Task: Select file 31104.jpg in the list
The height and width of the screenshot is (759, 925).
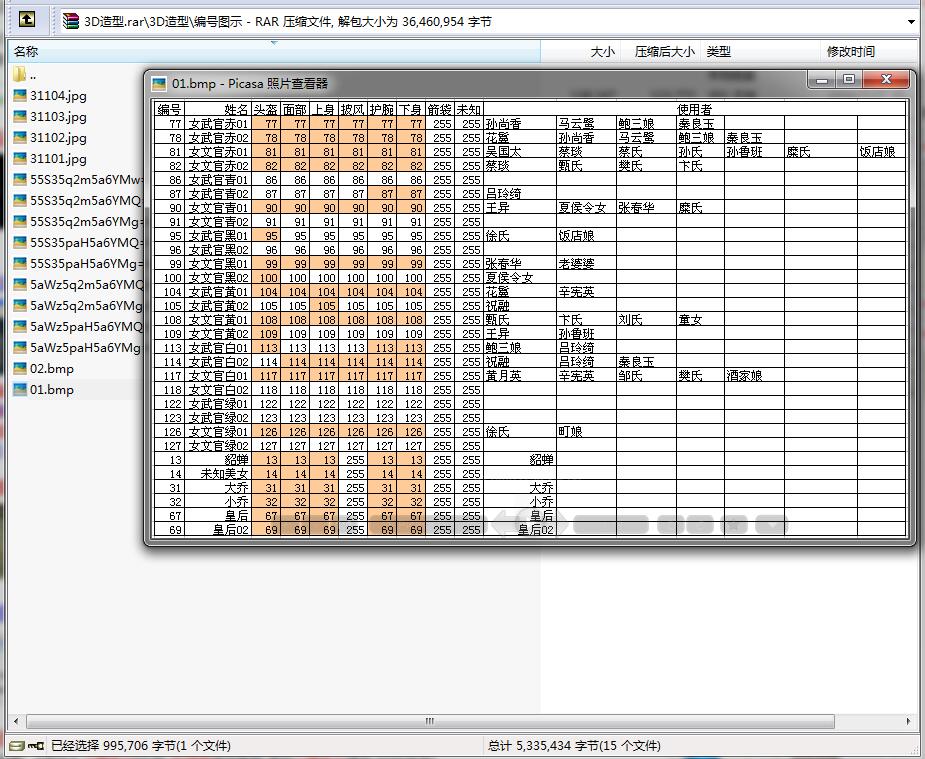Action: pyautogui.click(x=58, y=96)
